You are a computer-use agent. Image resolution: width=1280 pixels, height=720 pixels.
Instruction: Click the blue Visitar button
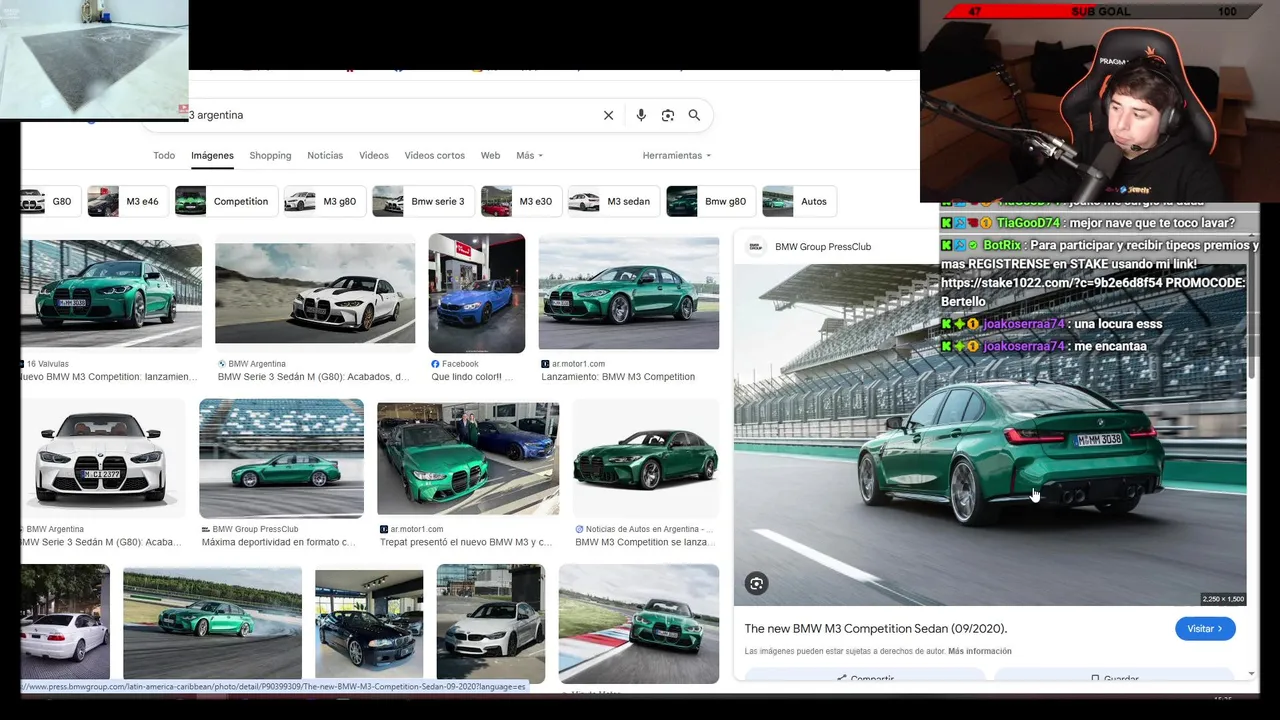coord(1205,628)
